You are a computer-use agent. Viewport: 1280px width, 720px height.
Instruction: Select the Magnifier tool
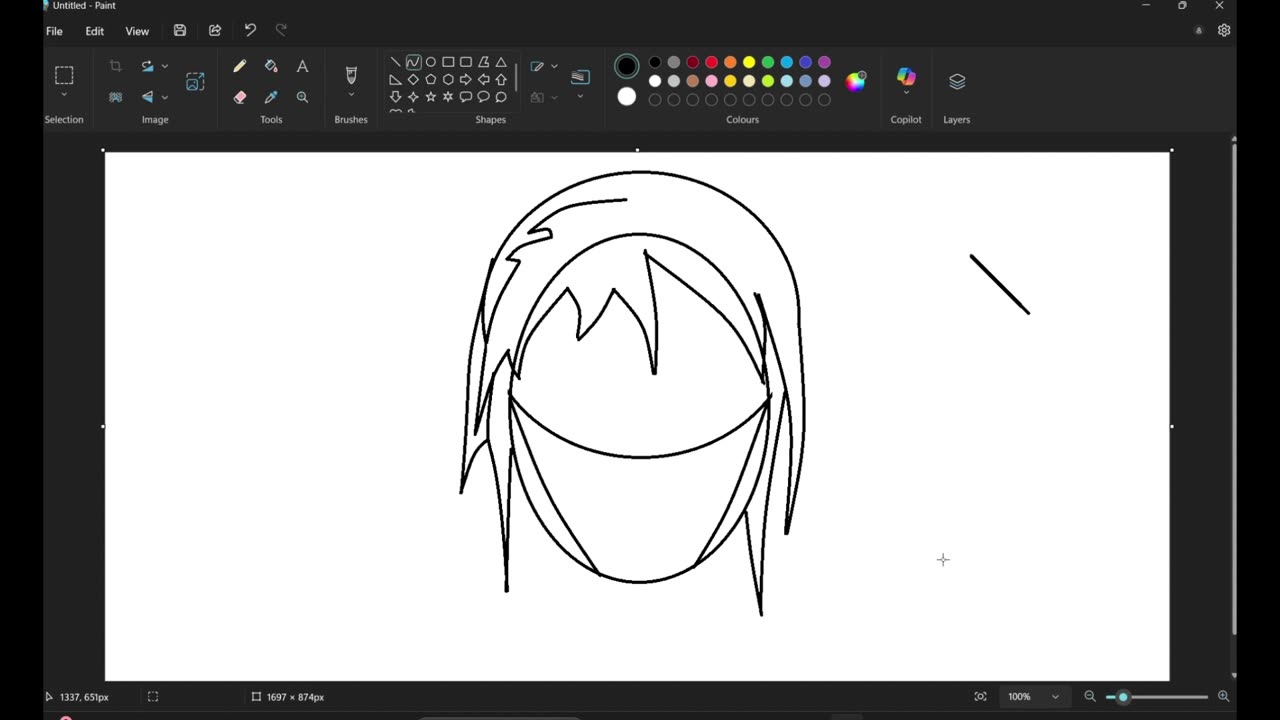[x=302, y=97]
